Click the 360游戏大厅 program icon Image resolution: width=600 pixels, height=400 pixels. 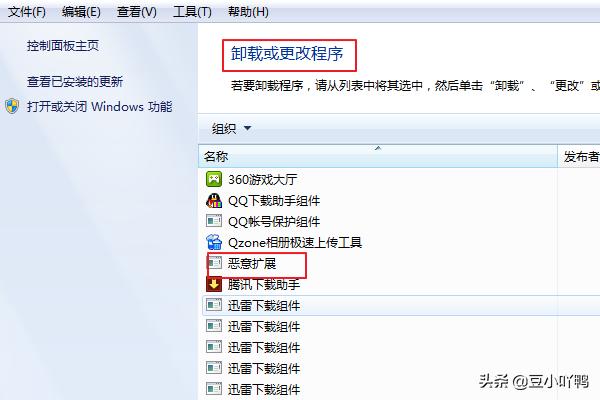tap(214, 179)
